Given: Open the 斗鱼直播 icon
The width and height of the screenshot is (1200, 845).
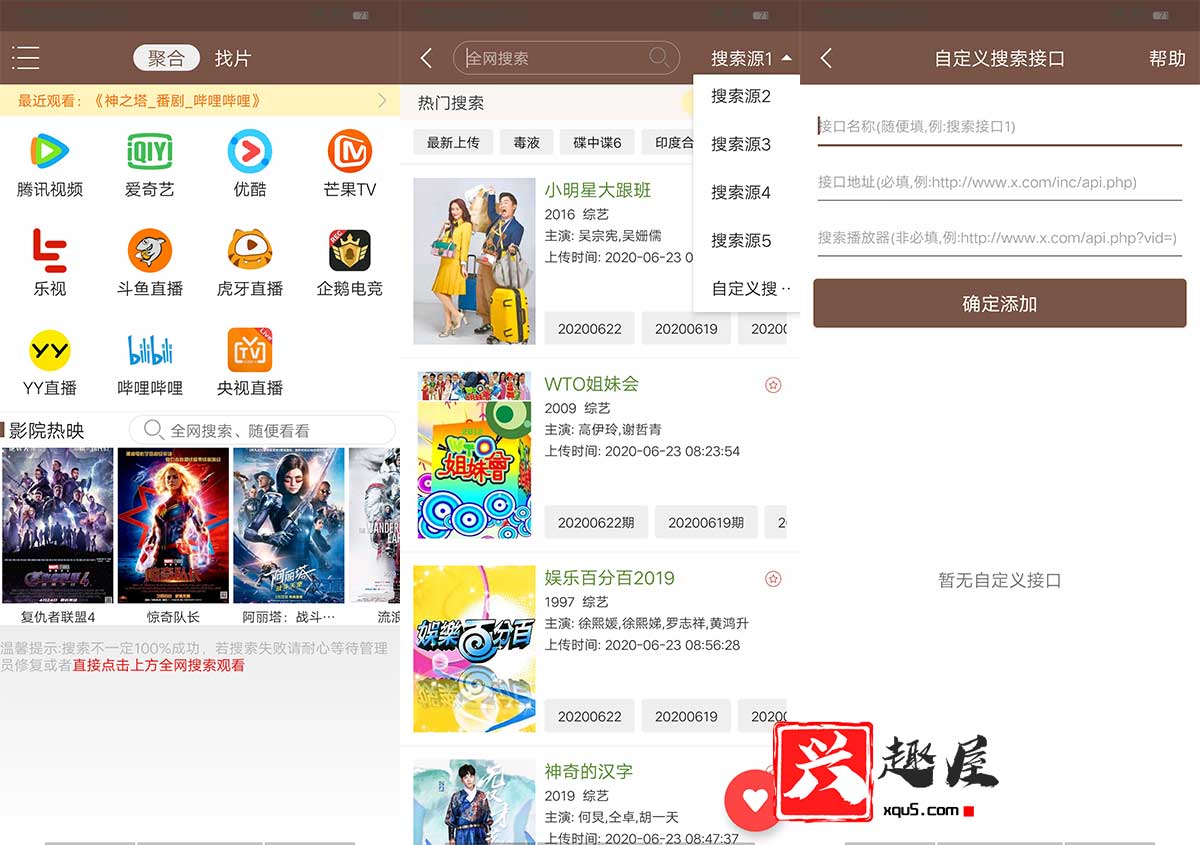Looking at the screenshot, I should (150, 250).
